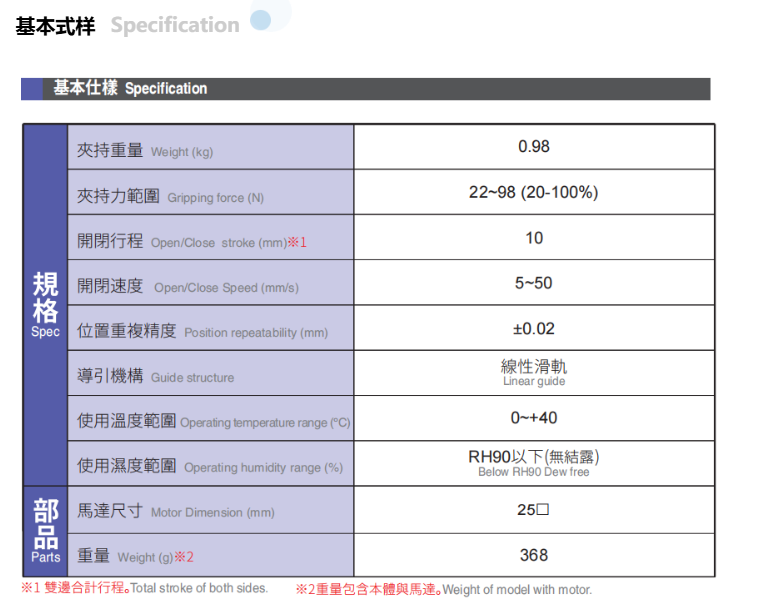
Task: Click the '使用溫度範圍 Operating temperature range' label
Action: (214, 421)
